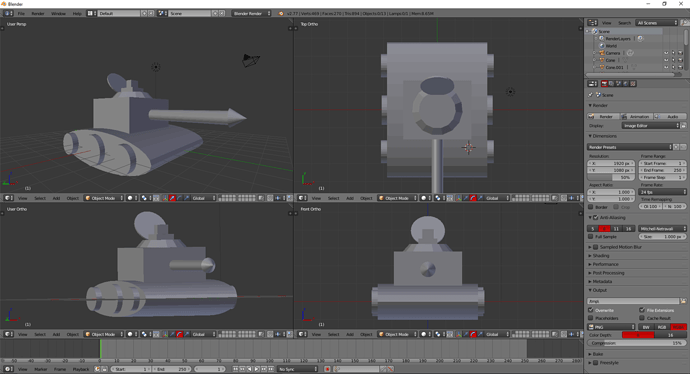Click outliner editor type icon
This screenshot has height=374, width=690.
point(593,22)
